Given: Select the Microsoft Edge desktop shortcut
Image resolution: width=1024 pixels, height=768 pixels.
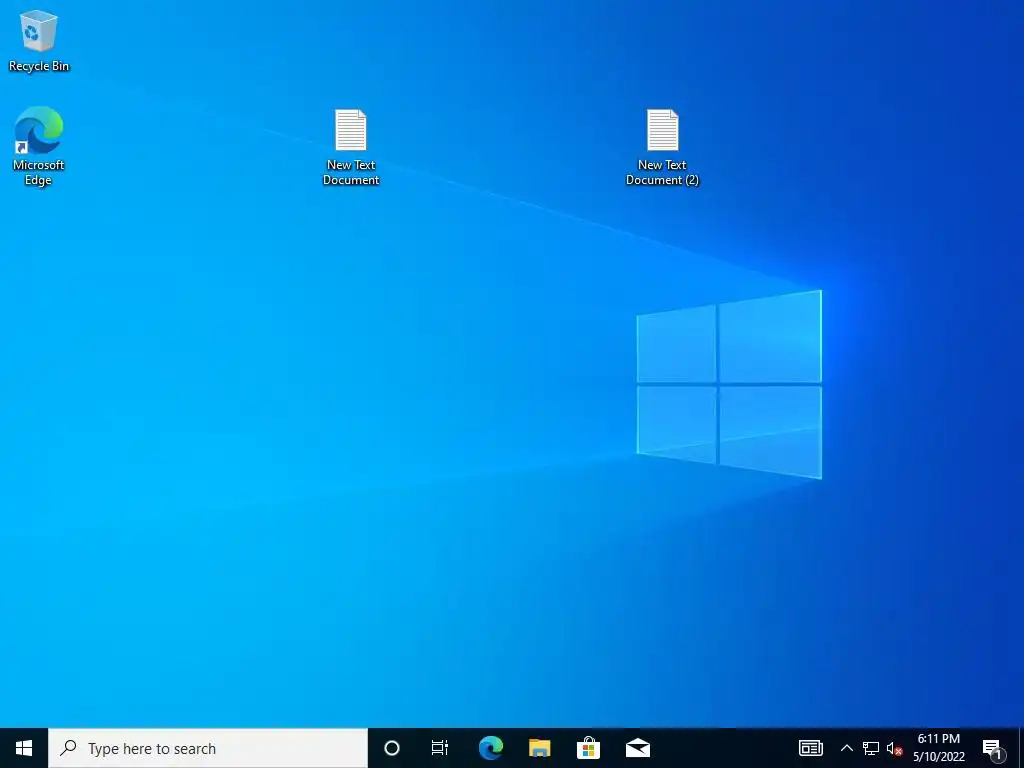Looking at the screenshot, I should point(39,146).
